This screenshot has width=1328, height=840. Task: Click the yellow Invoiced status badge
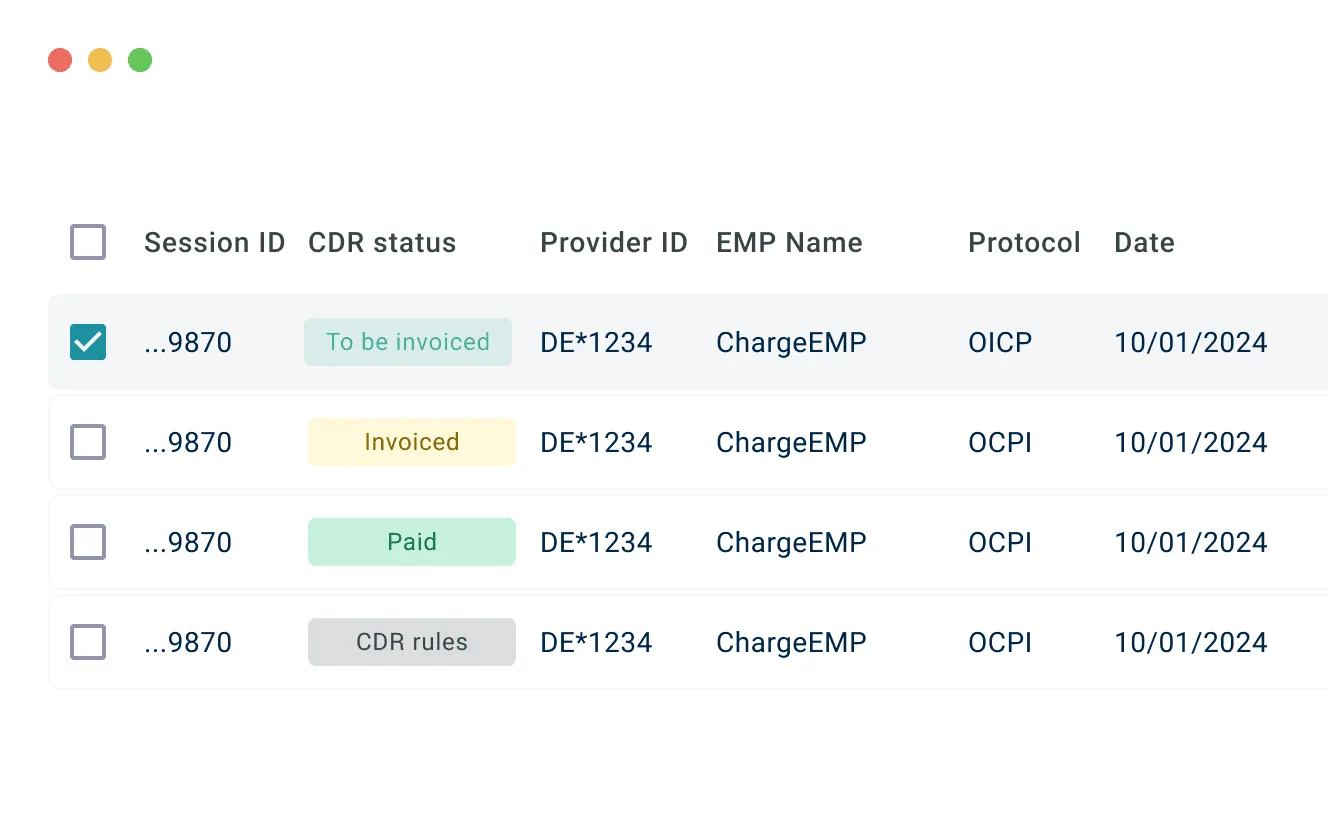click(x=411, y=442)
